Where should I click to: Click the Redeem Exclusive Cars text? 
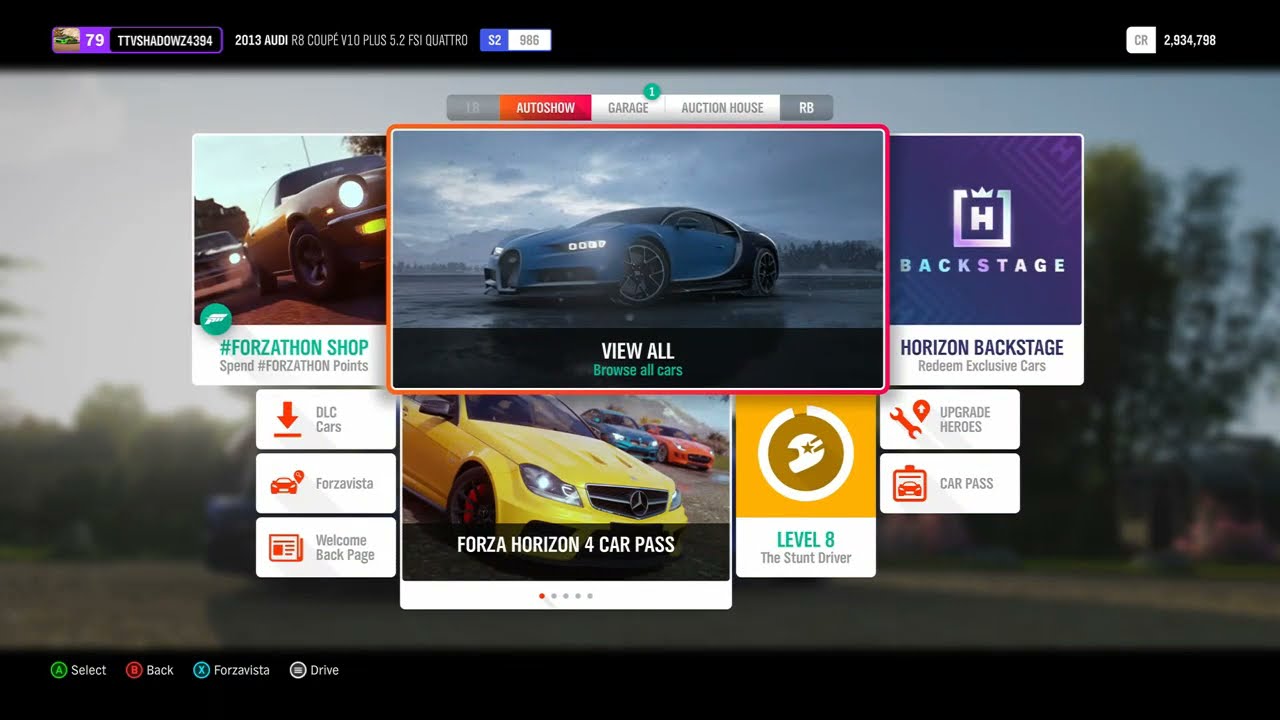pyautogui.click(x=982, y=366)
